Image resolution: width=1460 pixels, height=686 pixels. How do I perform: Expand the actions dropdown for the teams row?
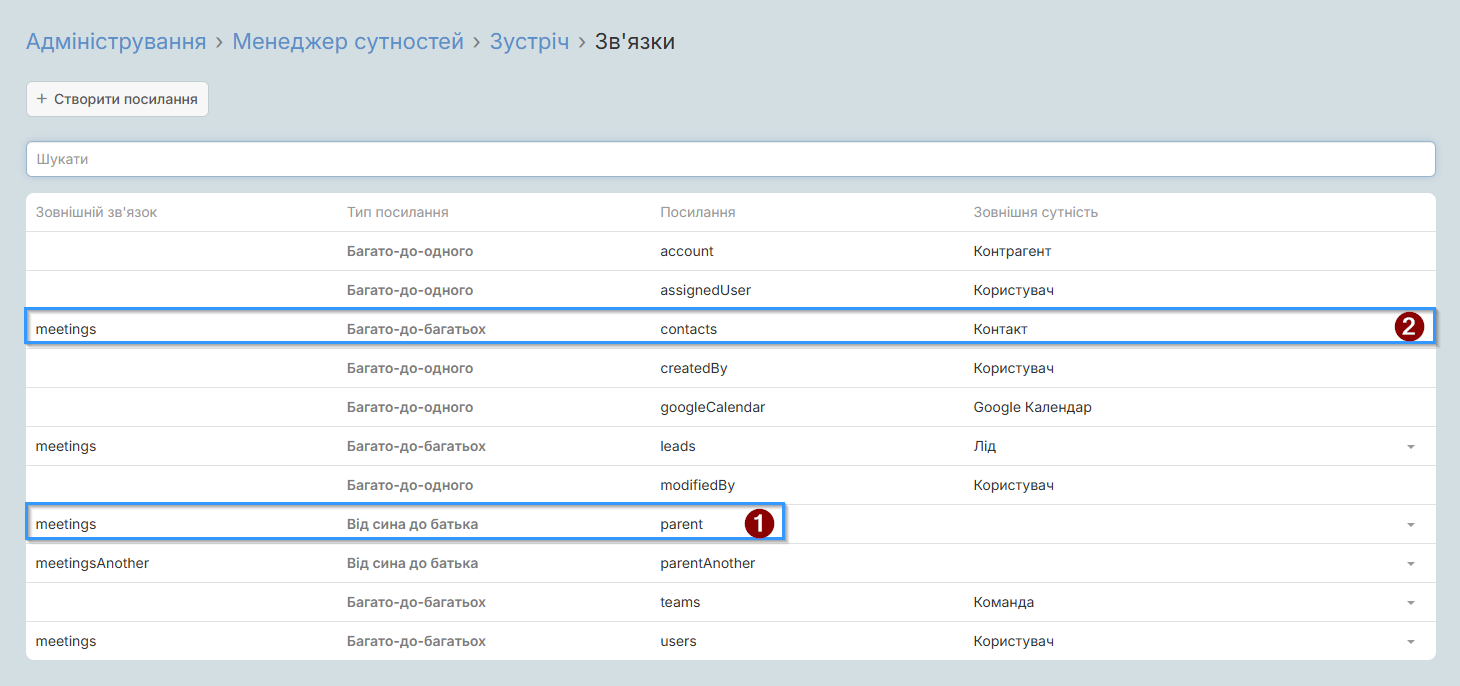(1411, 603)
